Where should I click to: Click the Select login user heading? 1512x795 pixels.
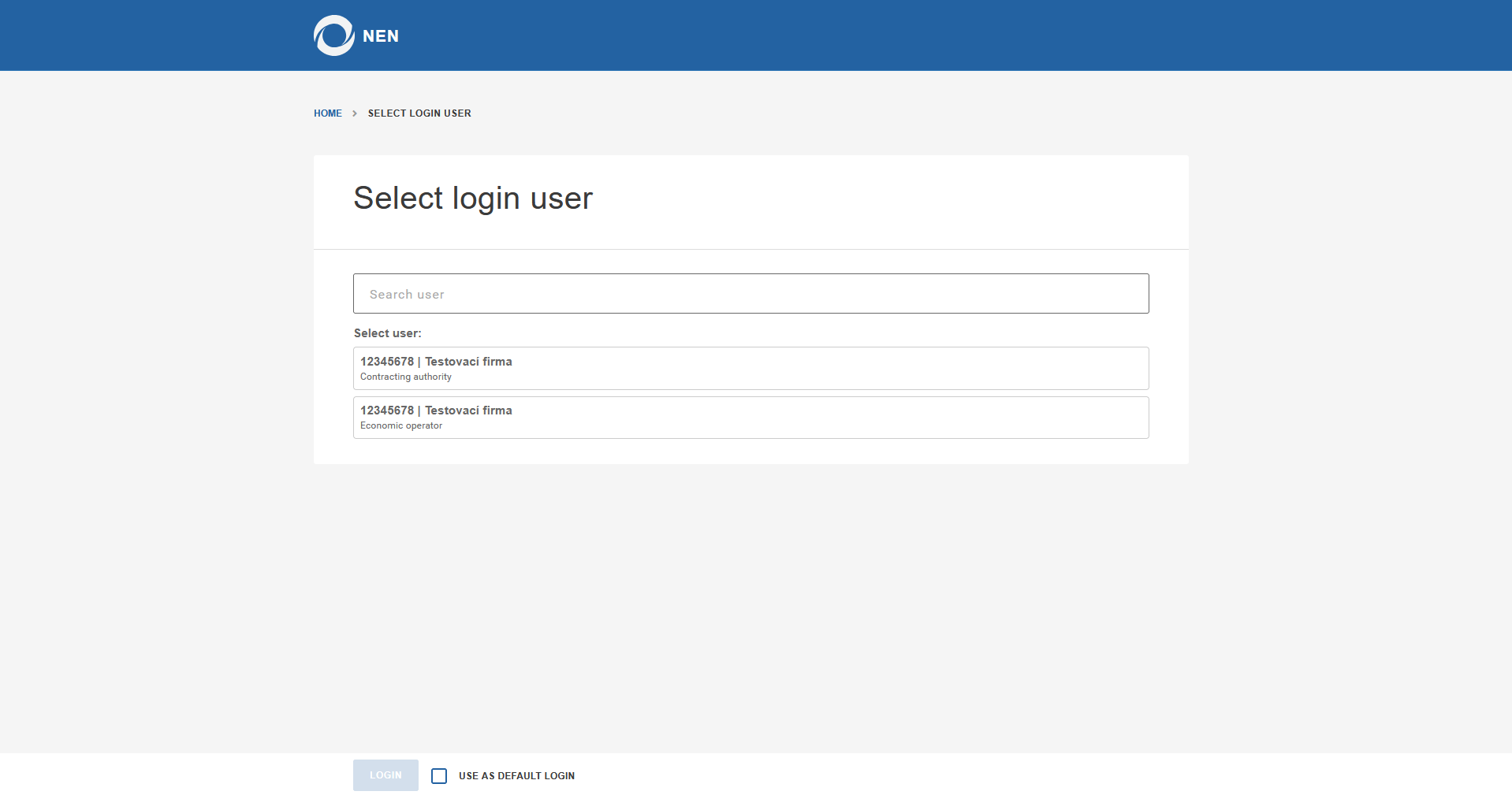[473, 199]
